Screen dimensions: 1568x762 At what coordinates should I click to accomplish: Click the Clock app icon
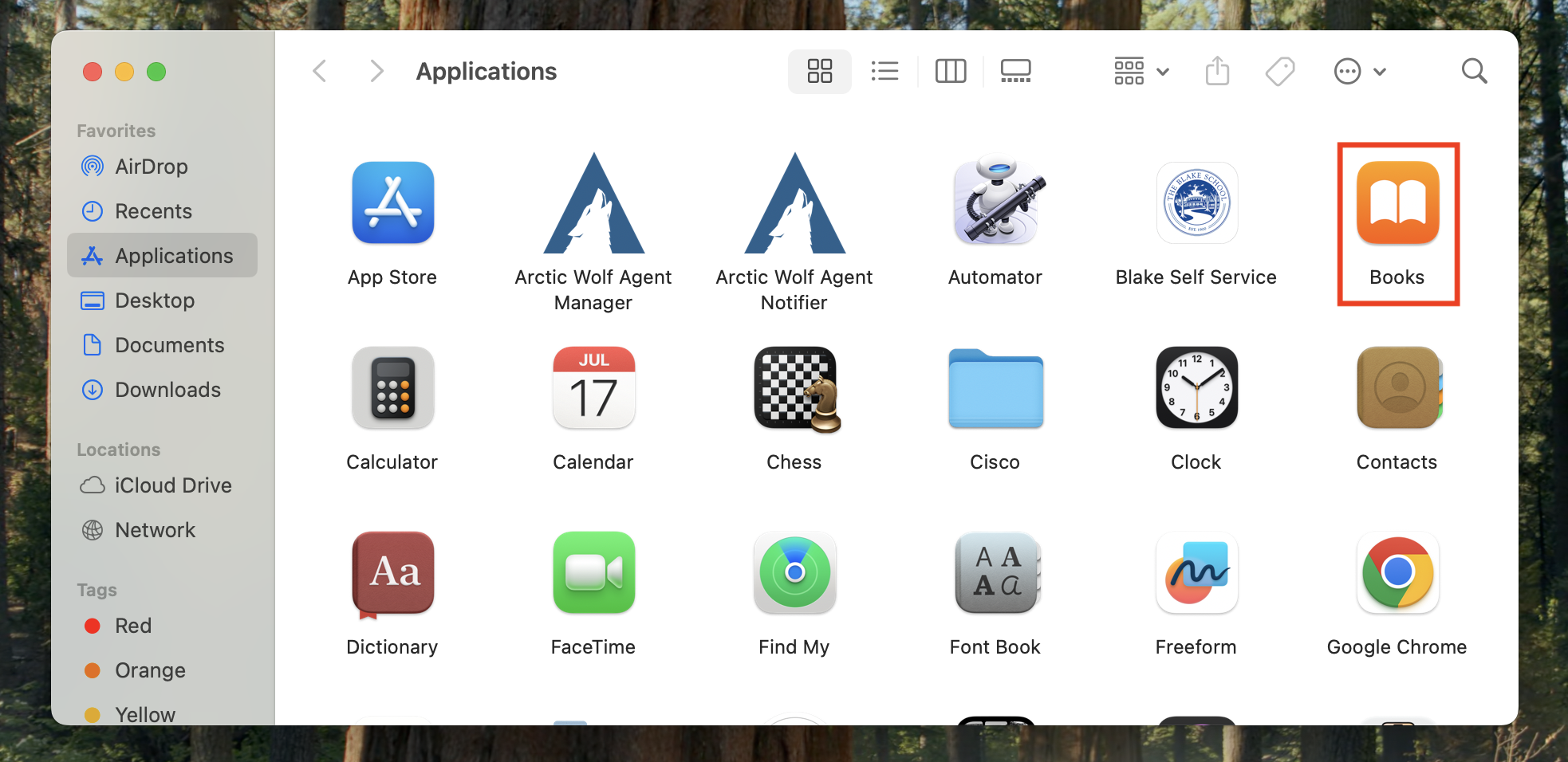click(x=1196, y=387)
